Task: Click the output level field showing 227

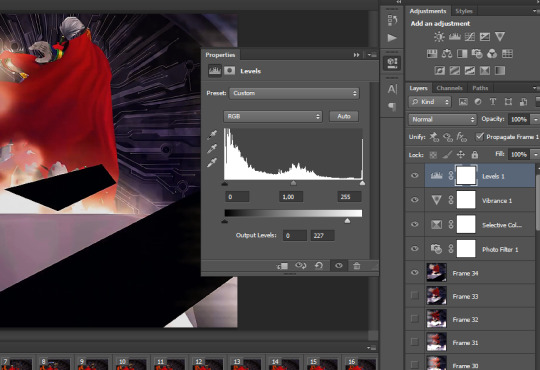Action: point(322,236)
